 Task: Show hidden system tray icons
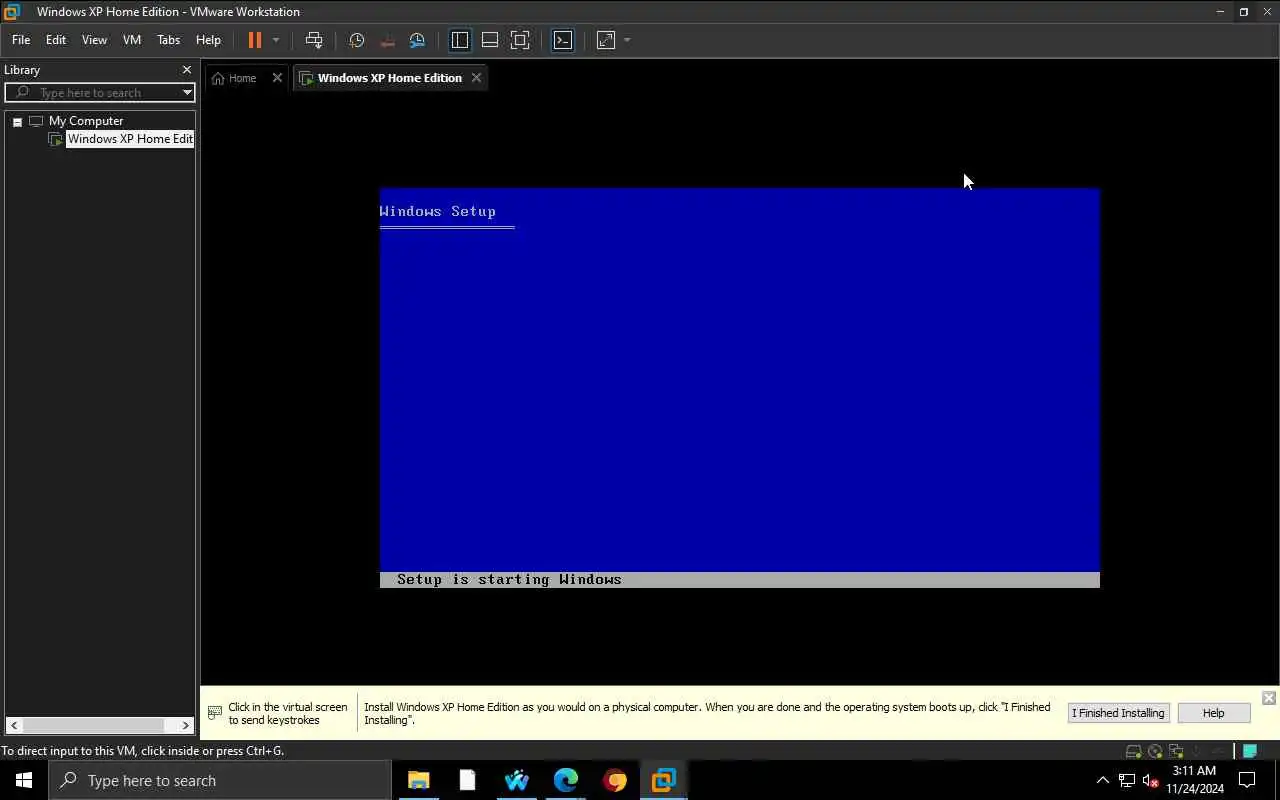pos(1103,780)
